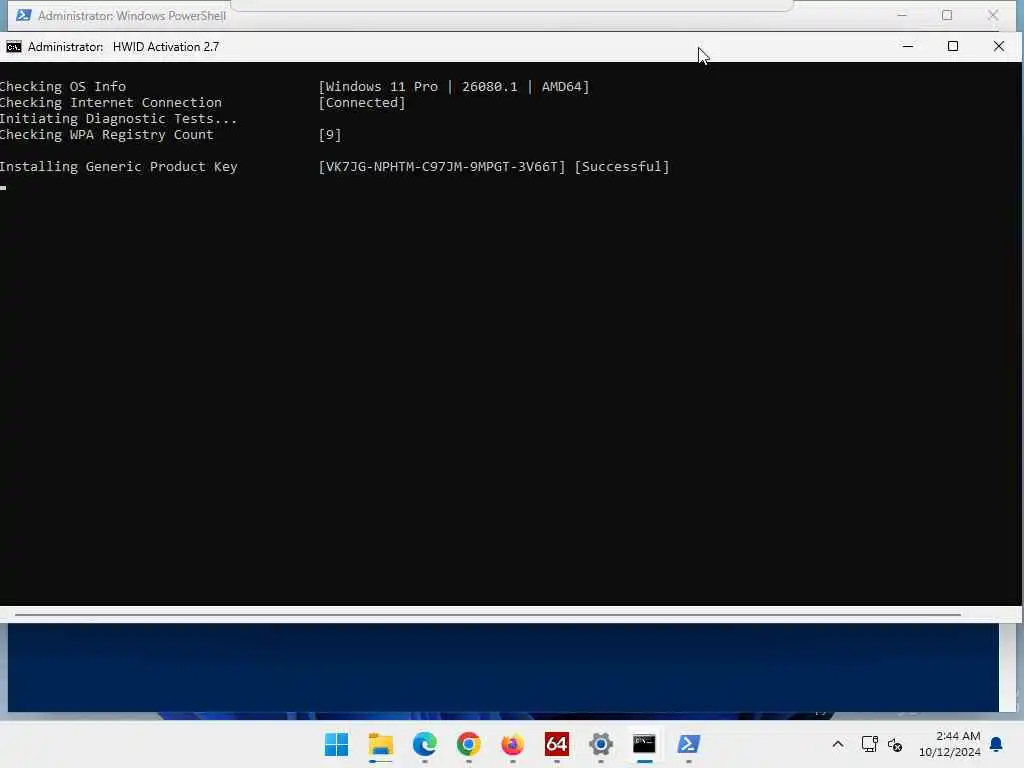Minimize the HWID Activation 2.7 window
The image size is (1024, 768).
(908, 46)
